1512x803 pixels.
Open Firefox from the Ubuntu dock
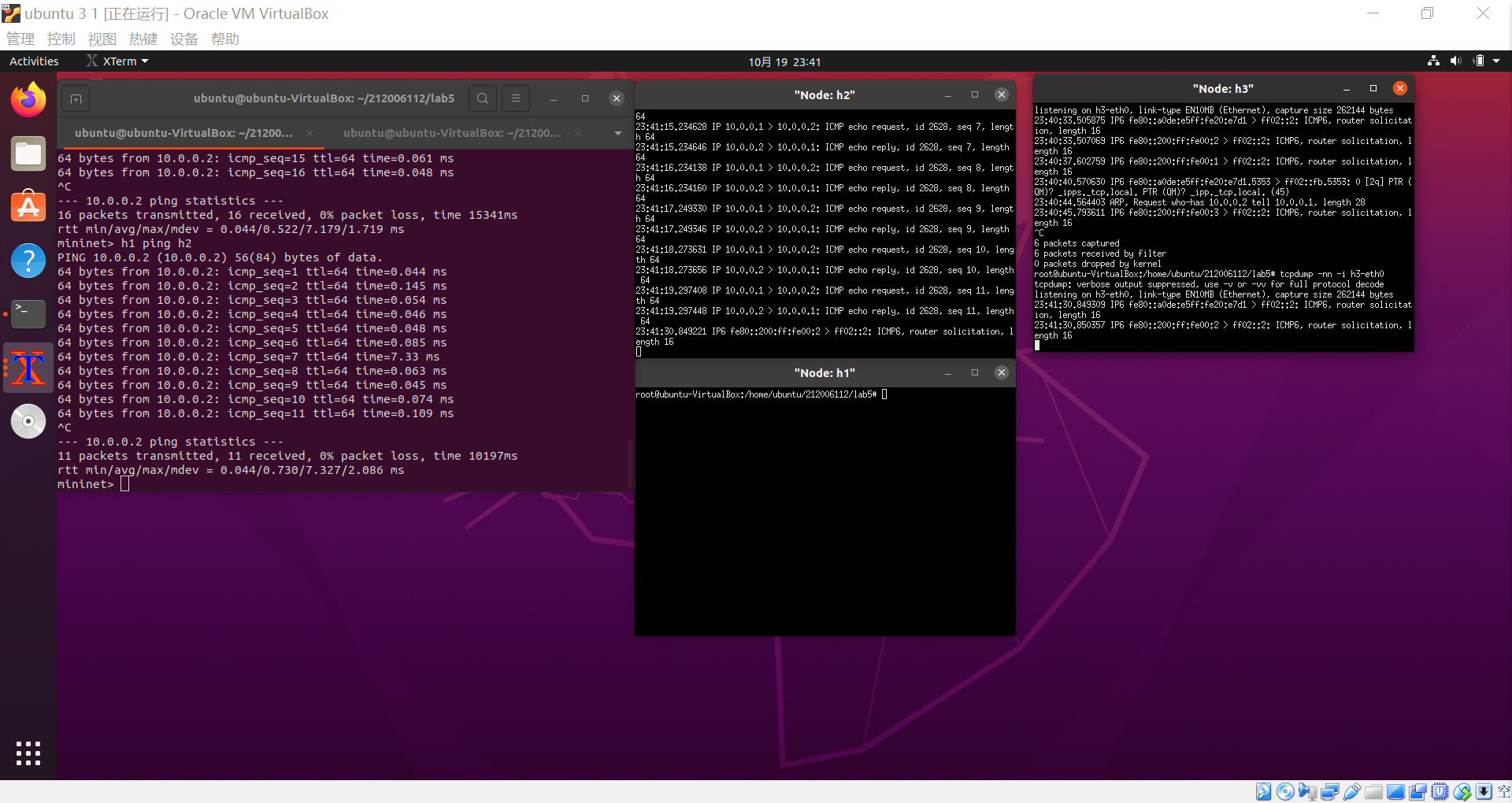tap(28, 100)
